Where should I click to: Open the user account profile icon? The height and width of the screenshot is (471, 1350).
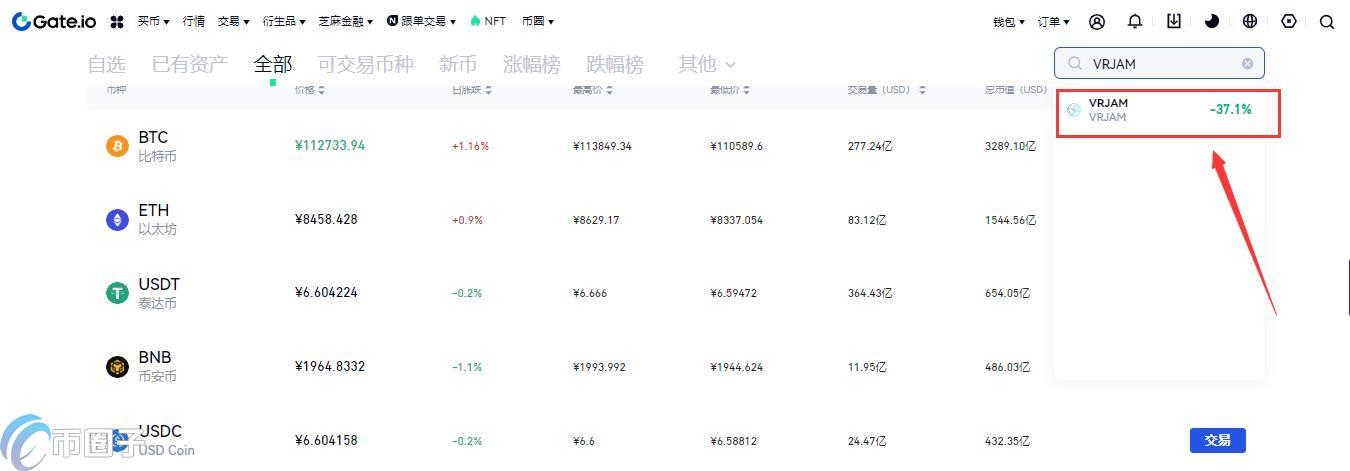tap(1097, 21)
